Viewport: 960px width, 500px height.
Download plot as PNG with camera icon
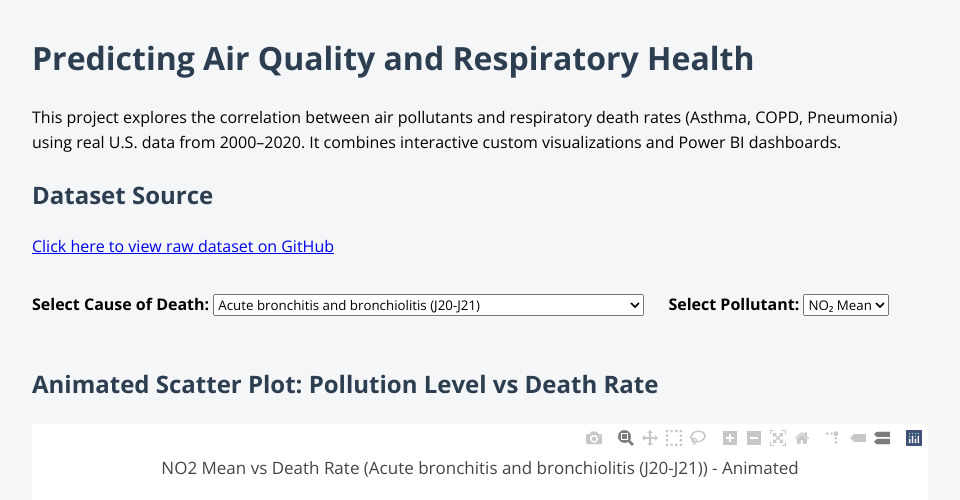[x=594, y=438]
